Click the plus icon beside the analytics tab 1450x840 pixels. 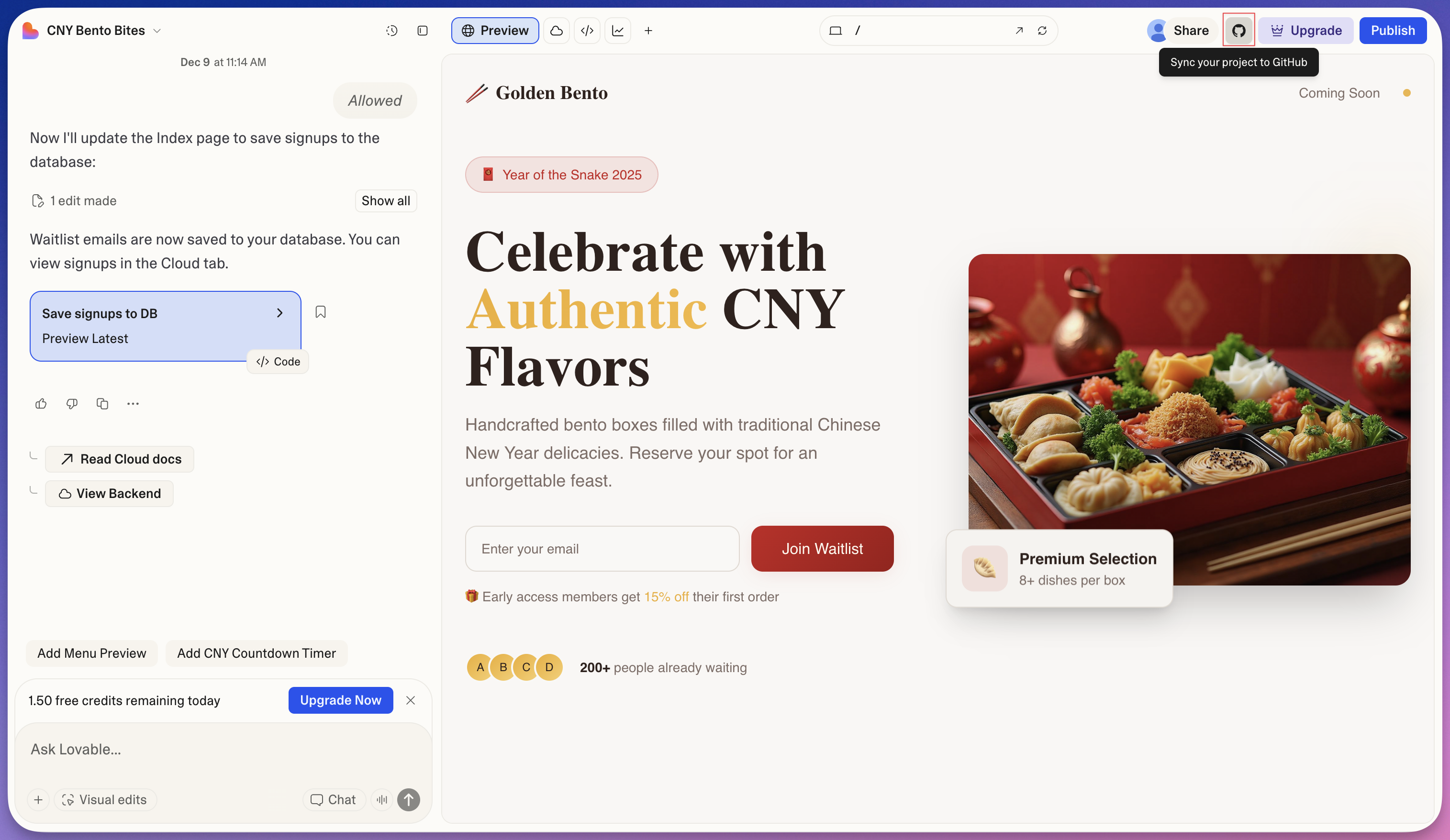pyautogui.click(x=648, y=31)
